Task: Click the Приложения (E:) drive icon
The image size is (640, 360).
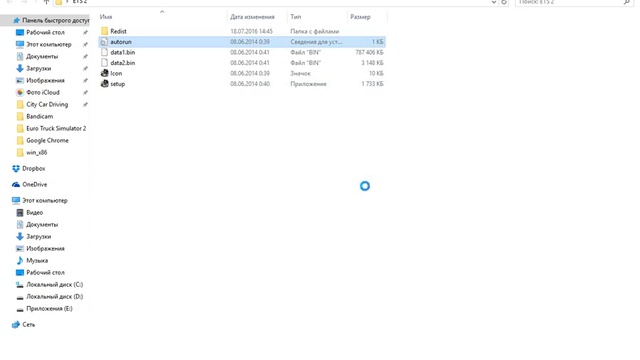Action: [x=20, y=309]
